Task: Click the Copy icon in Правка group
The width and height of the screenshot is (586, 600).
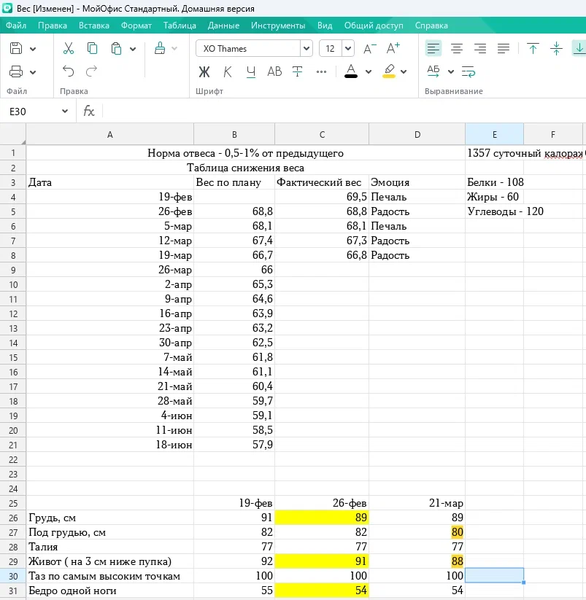Action: pos(92,49)
